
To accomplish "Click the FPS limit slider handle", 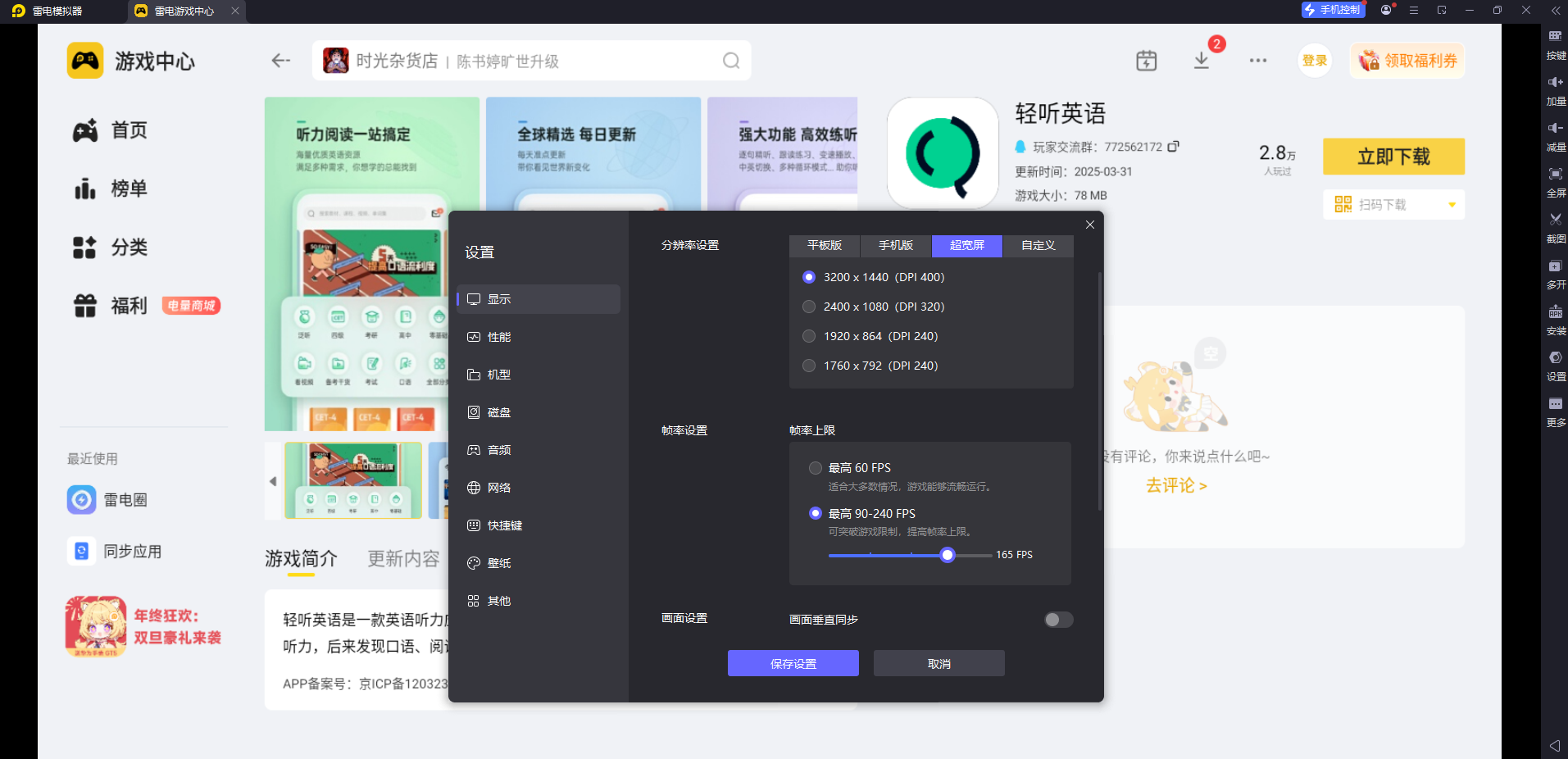I will tap(948, 555).
